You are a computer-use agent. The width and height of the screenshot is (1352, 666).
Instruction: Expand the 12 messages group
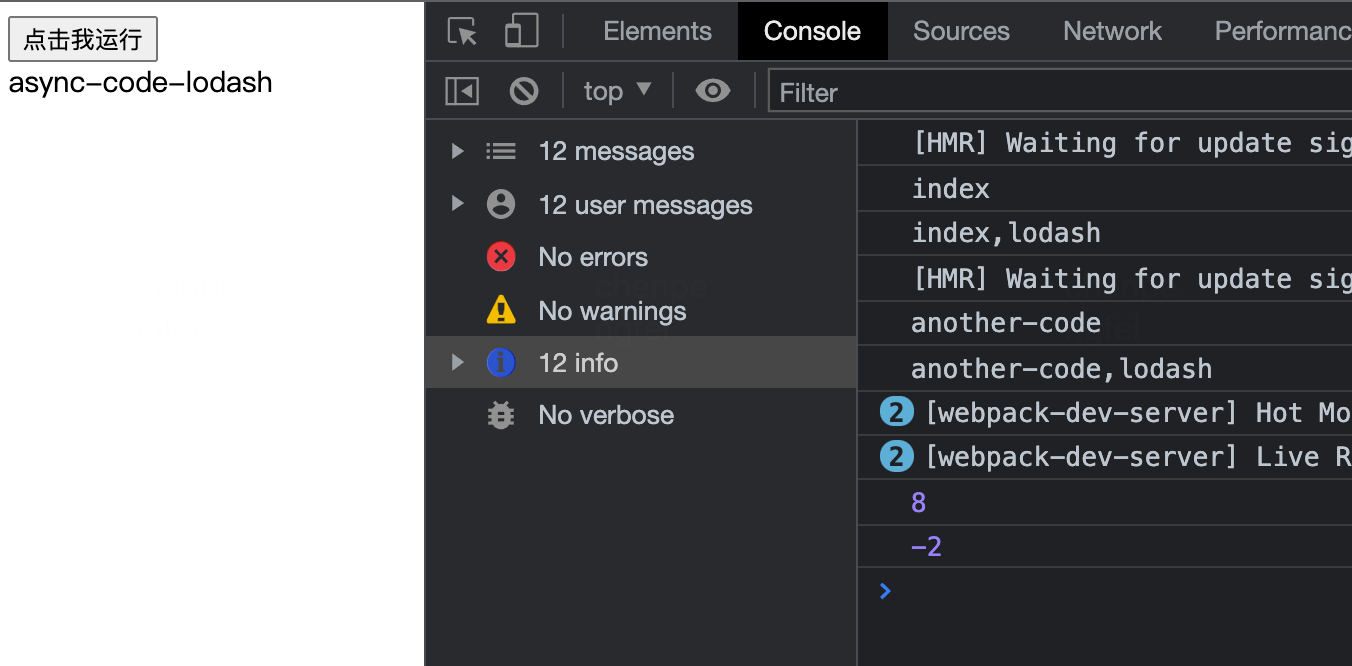(x=457, y=151)
